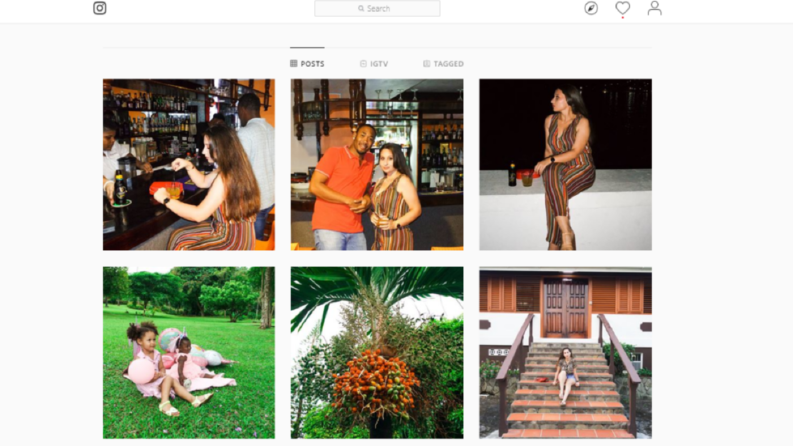Open the profile person icon
This screenshot has height=446, width=793.
coord(654,8)
